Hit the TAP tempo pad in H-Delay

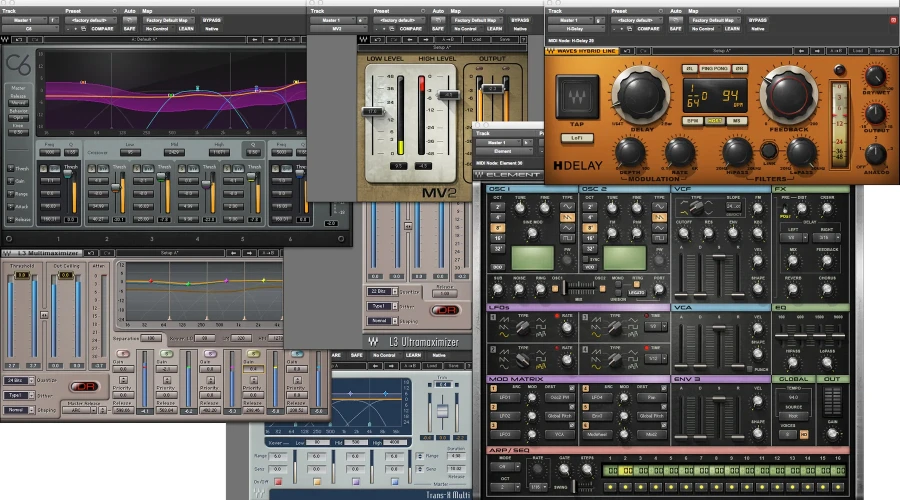(x=577, y=96)
